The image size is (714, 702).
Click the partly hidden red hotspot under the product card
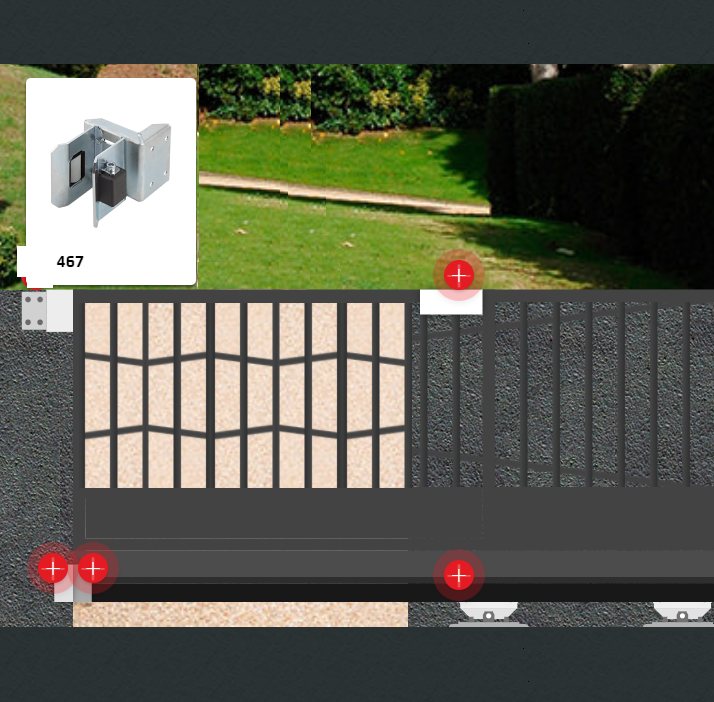[x=36, y=286]
